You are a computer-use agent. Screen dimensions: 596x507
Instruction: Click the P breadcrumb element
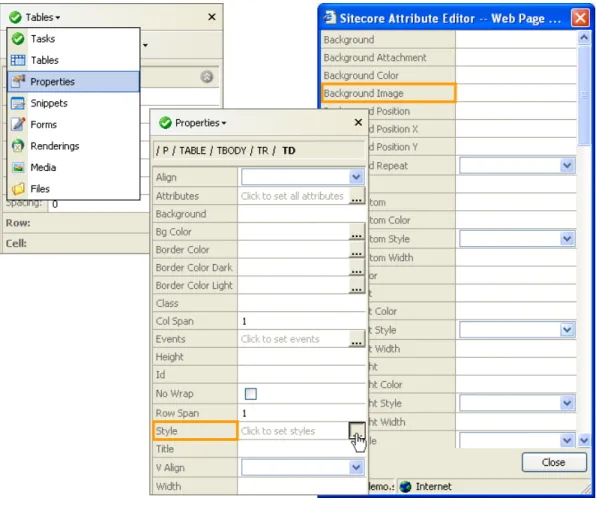point(166,151)
